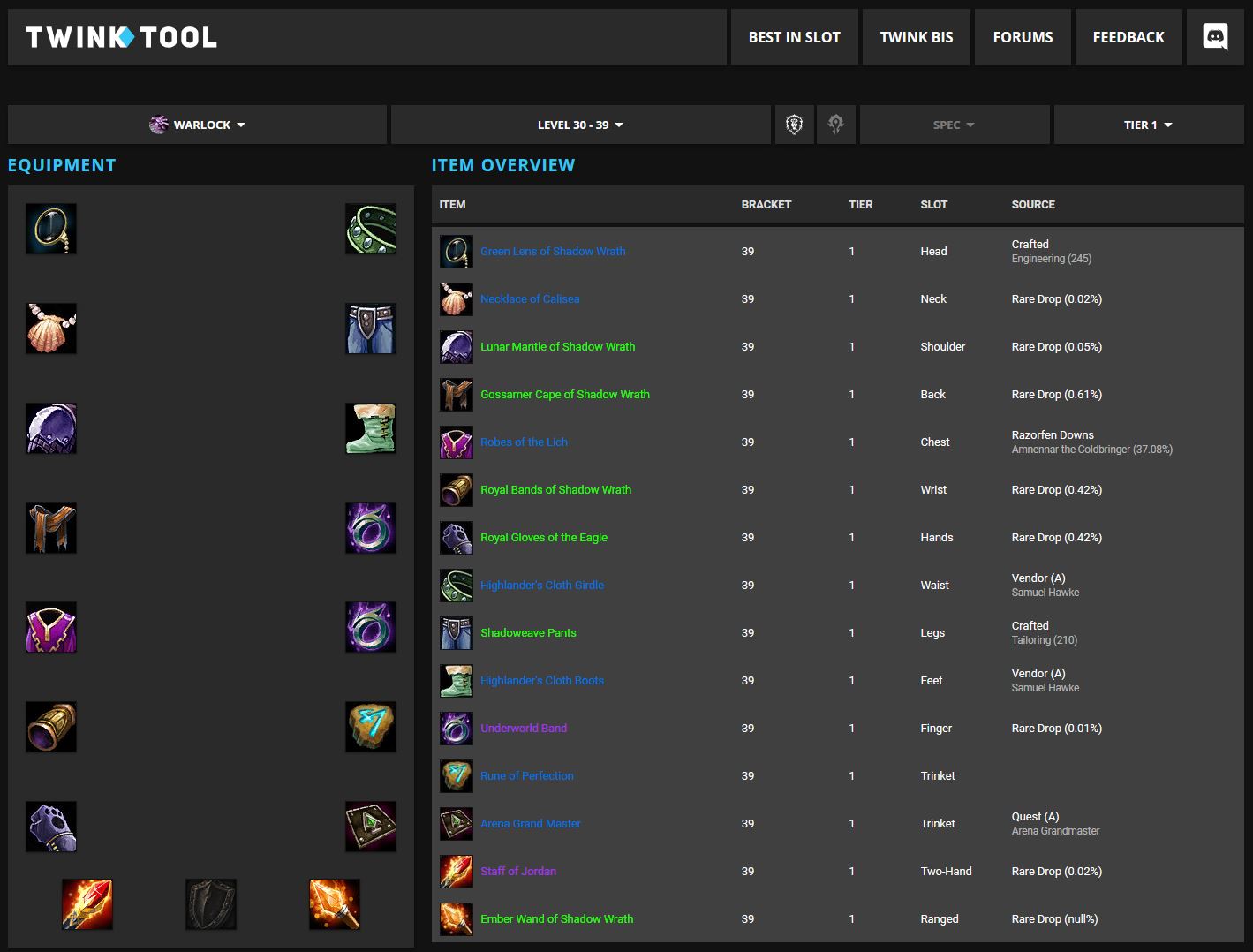Click Underworld Band table icon

tap(457, 729)
